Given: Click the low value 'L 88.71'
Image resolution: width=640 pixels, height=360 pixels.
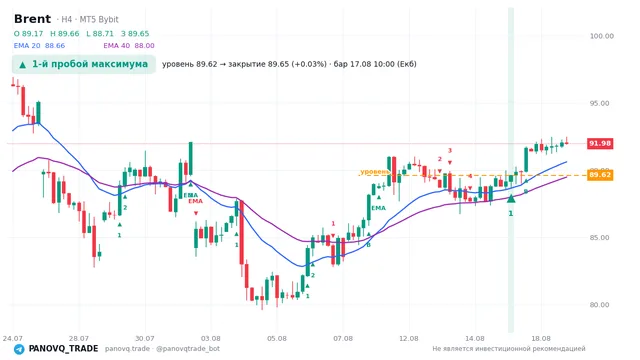Looking at the screenshot, I should [100, 33].
